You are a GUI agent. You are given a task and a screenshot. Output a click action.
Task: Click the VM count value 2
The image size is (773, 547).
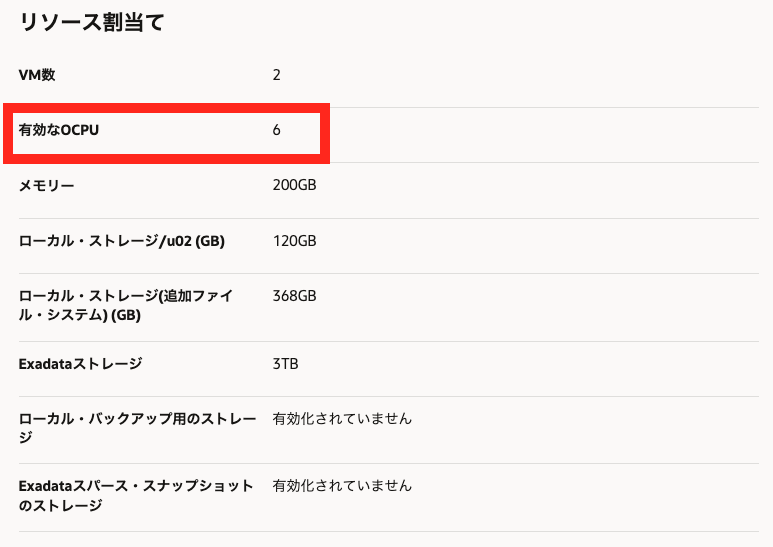277,75
